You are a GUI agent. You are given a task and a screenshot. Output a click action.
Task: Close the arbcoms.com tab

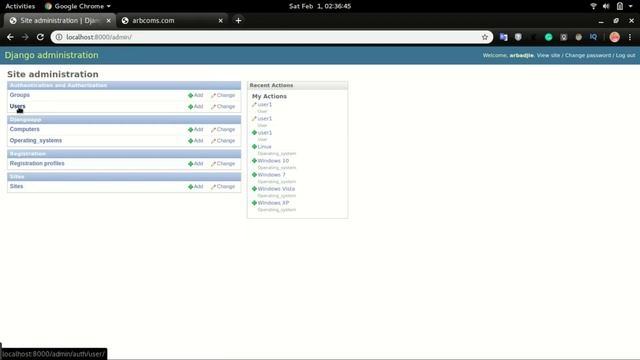tap(220, 20)
